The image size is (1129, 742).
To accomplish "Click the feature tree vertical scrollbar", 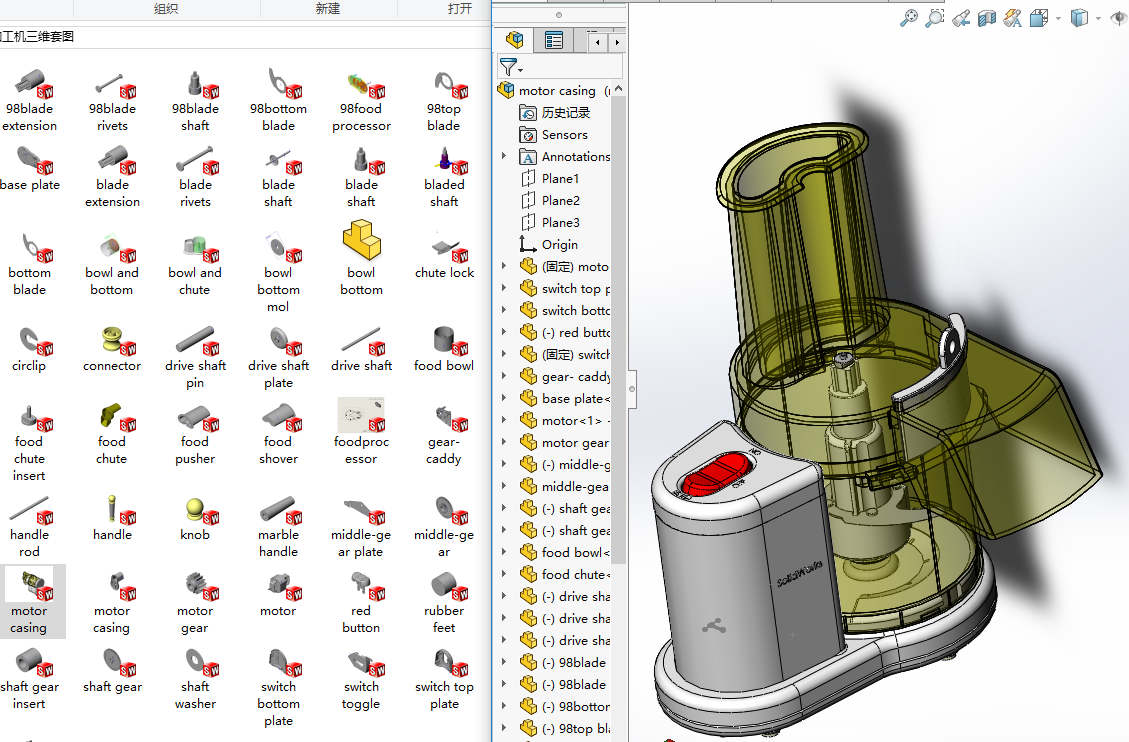I will [619, 330].
